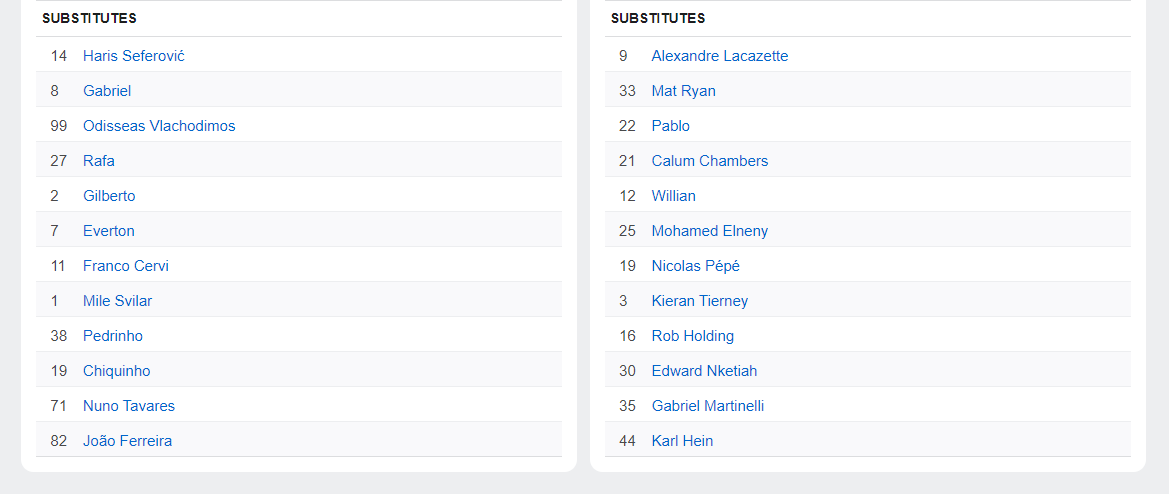The width and height of the screenshot is (1169, 494).
Task: Open Mat Ryan player profile
Action: [x=684, y=91]
